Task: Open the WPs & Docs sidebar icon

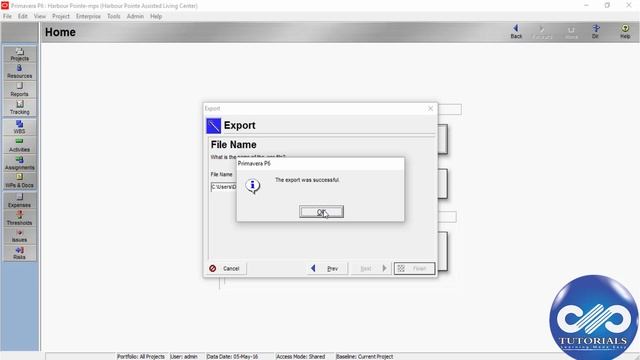Action: tap(19, 180)
